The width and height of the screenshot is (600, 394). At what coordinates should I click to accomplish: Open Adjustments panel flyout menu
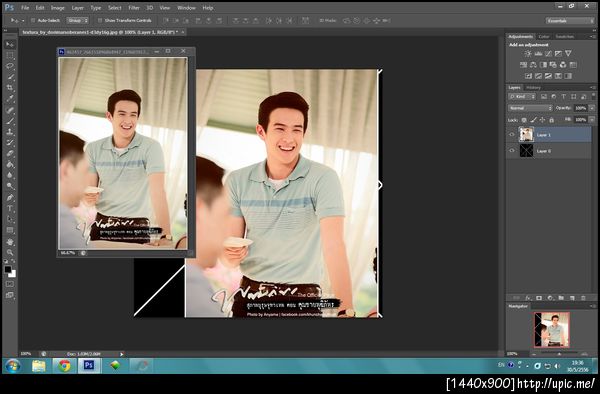(593, 37)
